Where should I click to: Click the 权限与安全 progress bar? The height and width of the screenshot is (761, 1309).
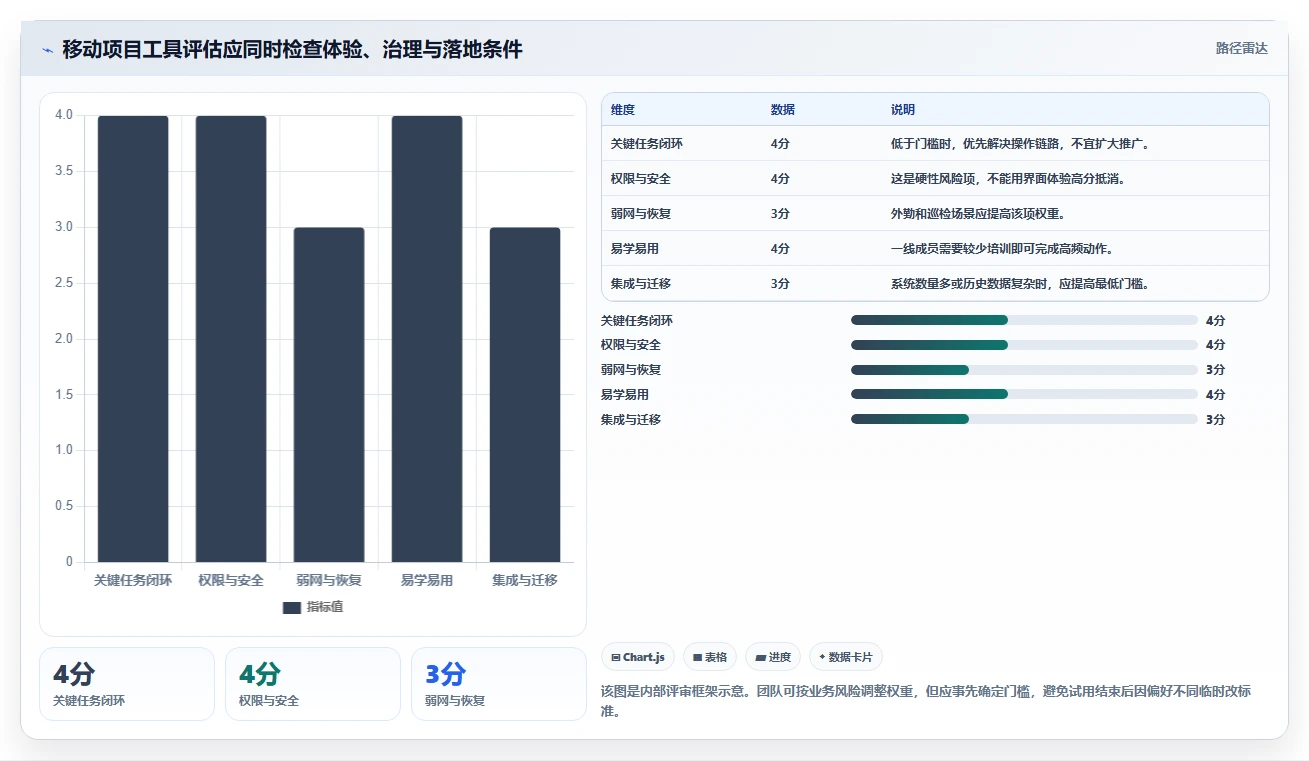[1024, 345]
